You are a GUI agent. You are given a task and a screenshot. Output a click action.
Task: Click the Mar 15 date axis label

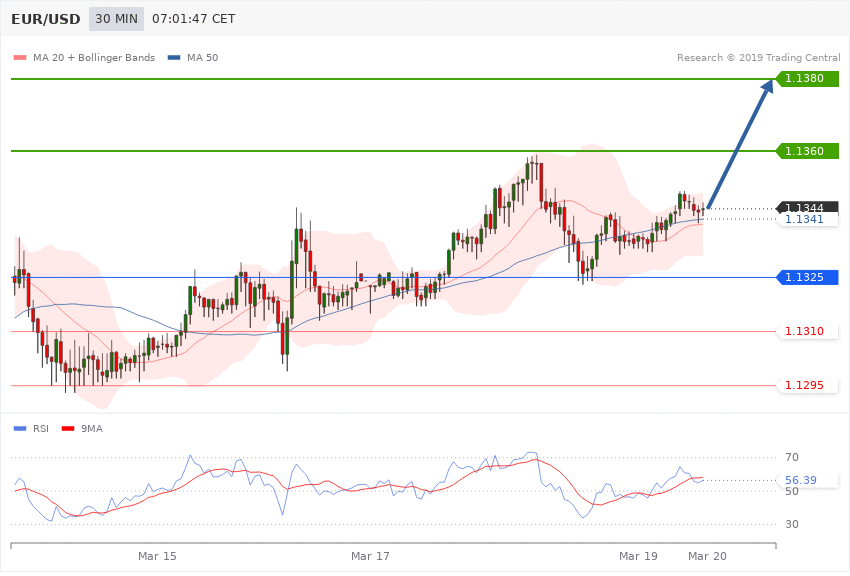tap(157, 556)
